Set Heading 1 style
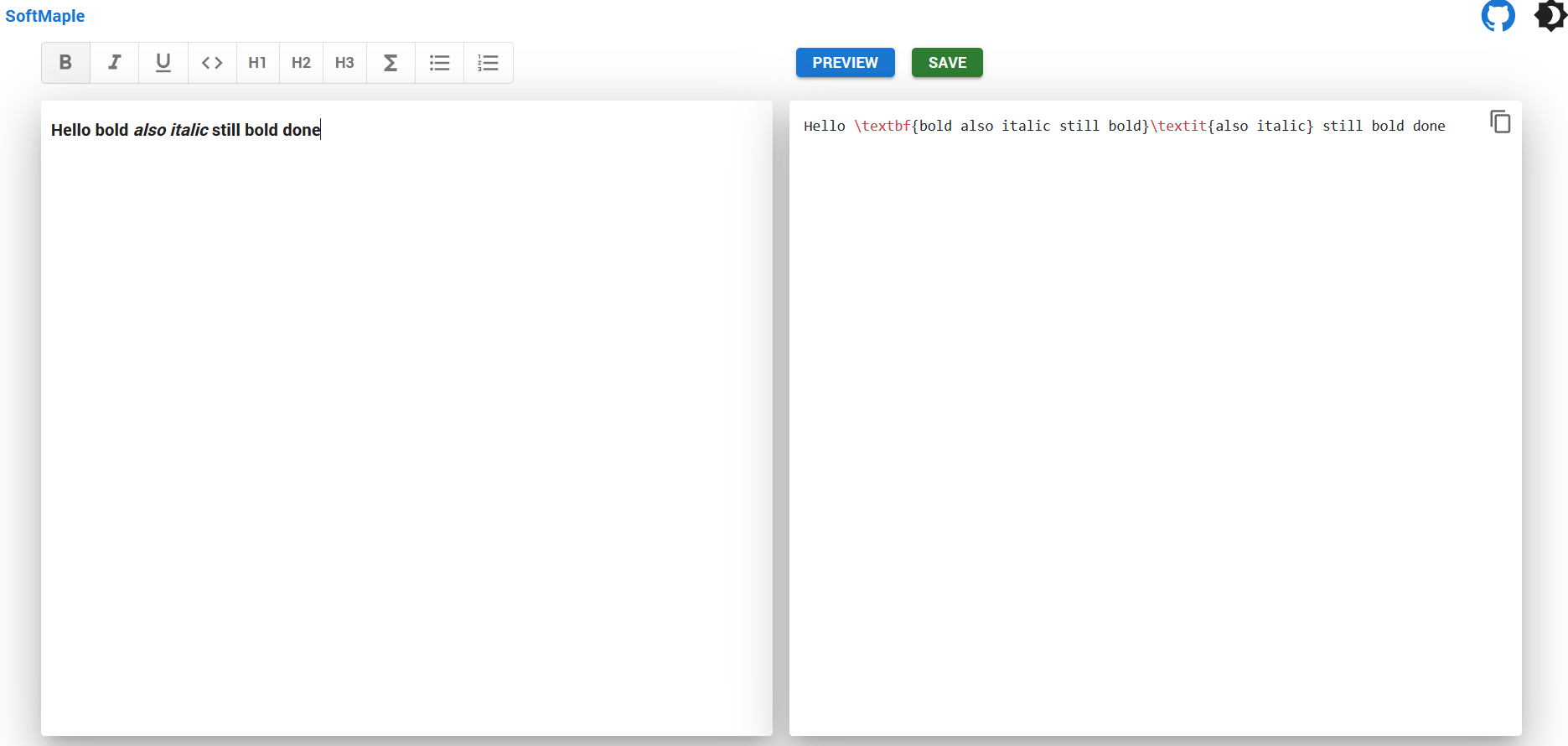This screenshot has height=746, width=1568. pyautogui.click(x=257, y=63)
